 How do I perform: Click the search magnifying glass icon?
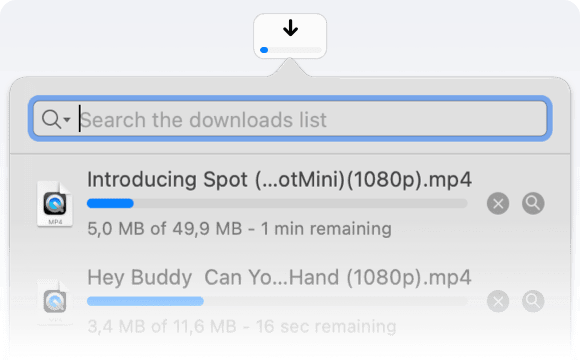point(51,120)
